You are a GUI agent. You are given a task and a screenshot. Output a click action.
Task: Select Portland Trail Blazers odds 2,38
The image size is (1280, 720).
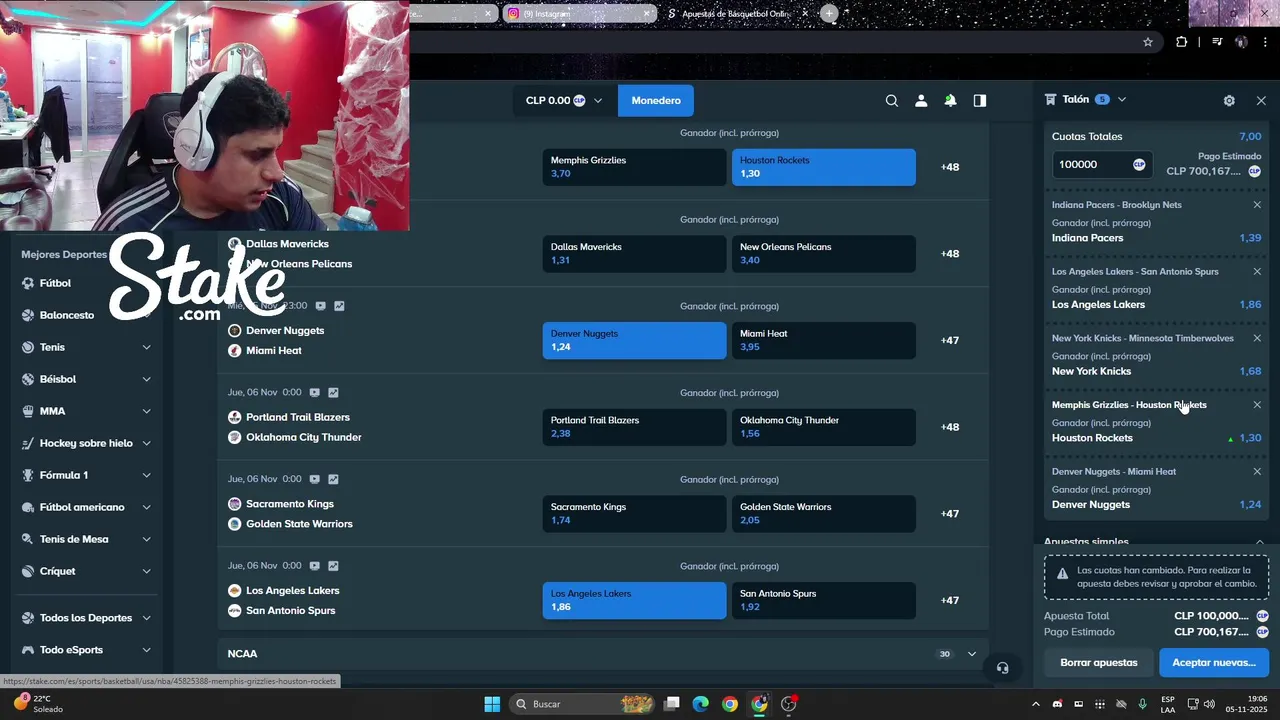[634, 427]
